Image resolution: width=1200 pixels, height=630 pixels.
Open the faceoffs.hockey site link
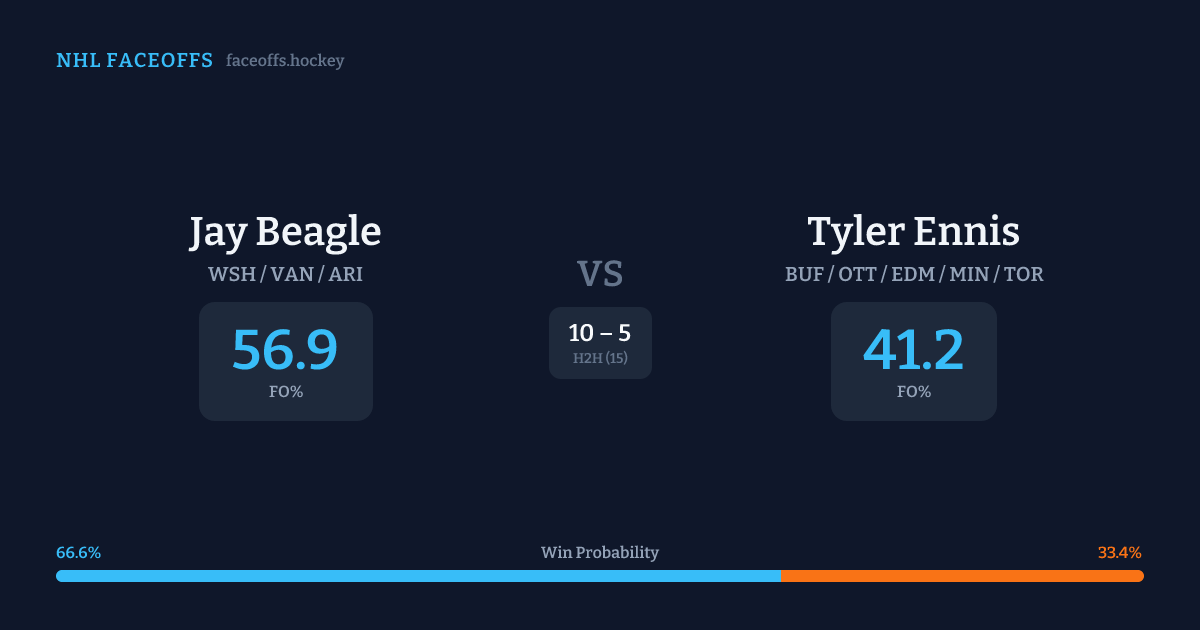coord(285,61)
